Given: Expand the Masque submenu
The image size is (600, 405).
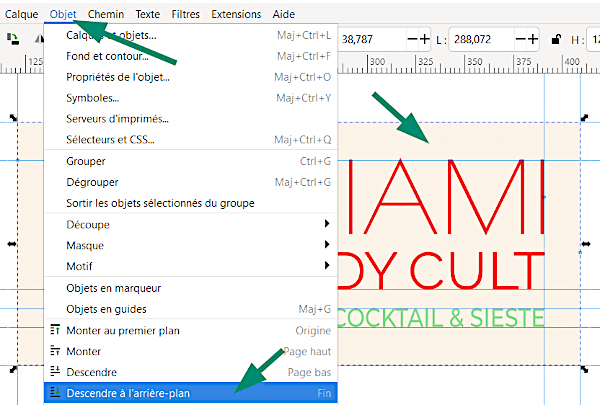Looking at the screenshot, I should coord(191,245).
